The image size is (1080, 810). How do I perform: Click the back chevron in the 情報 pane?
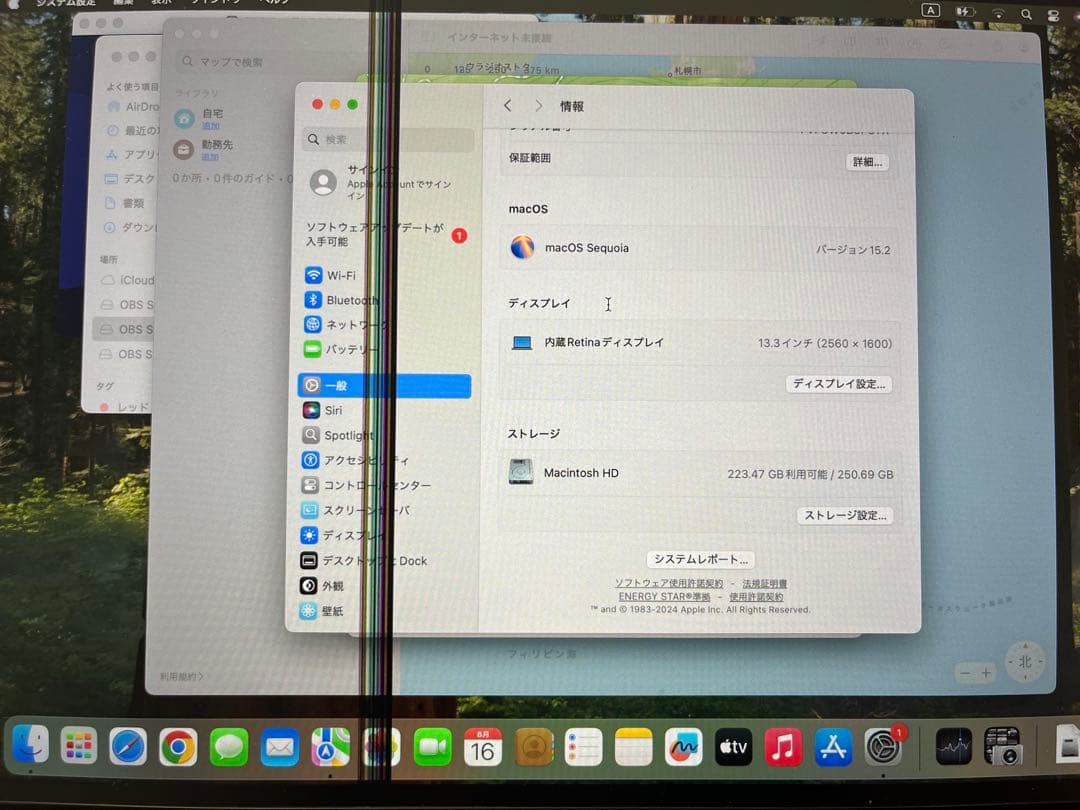[x=507, y=105]
